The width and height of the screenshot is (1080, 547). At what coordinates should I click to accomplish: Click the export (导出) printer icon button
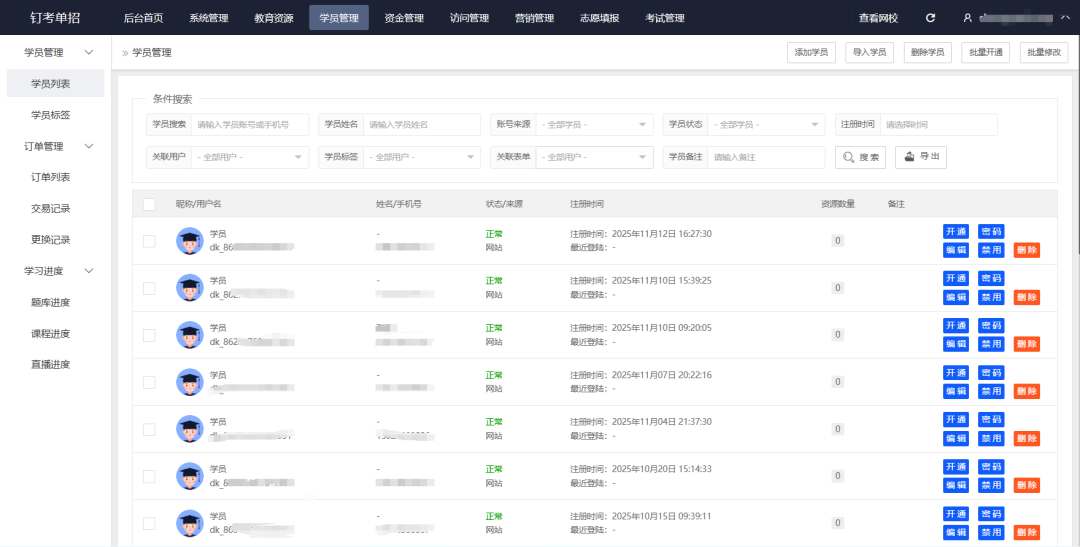coord(920,157)
